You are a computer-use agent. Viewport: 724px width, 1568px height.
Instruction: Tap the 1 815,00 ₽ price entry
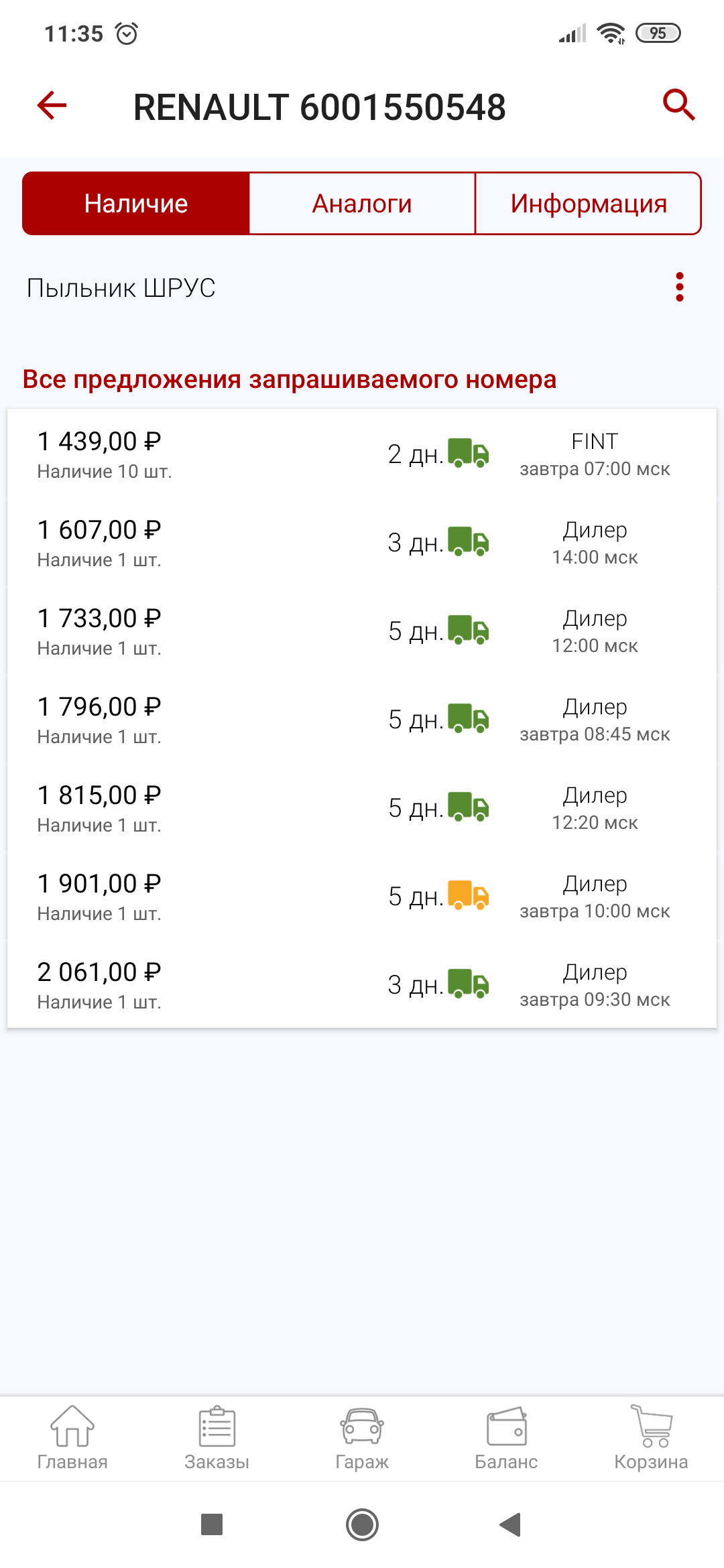pos(99,796)
